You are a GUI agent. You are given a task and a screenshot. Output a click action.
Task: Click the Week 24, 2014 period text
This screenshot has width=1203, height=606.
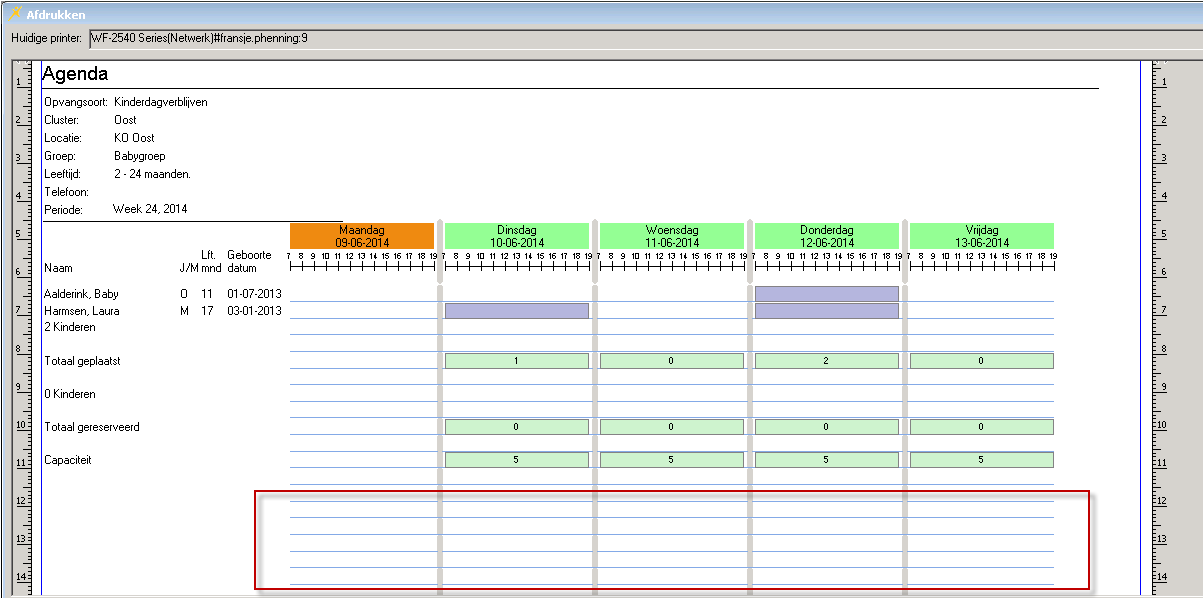150,210
